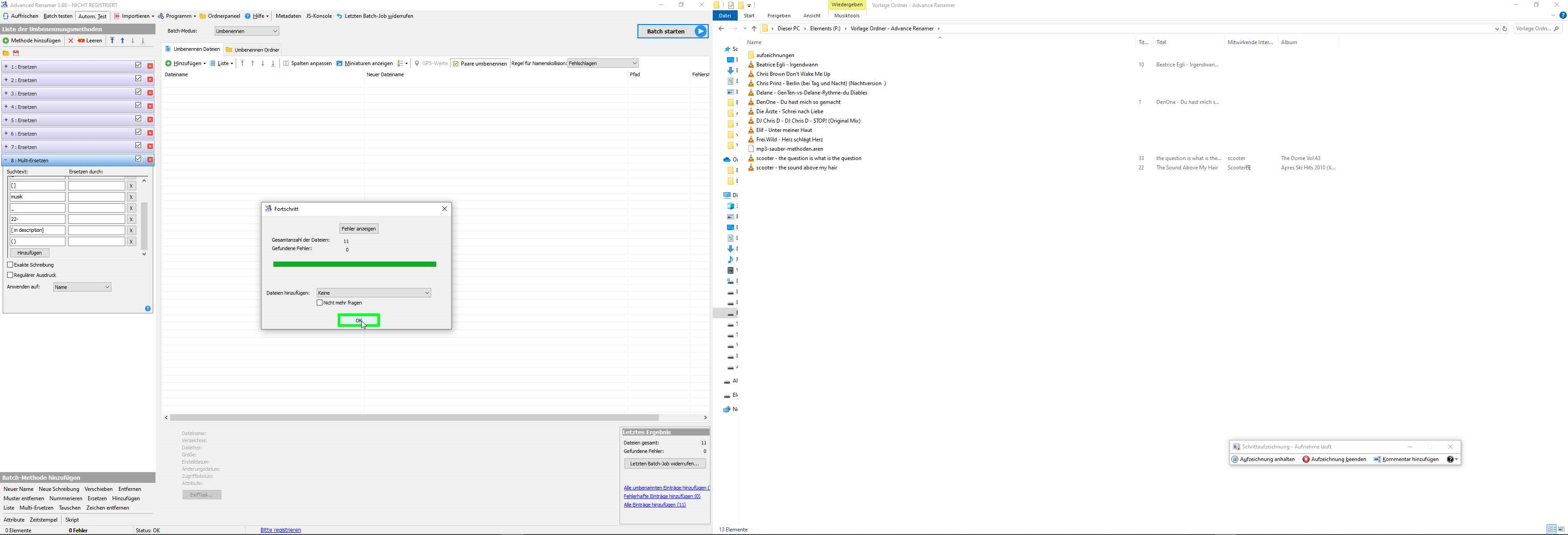Switch to Umbenennen Ordner tab
Viewport: 1568px width, 535px height.
point(253,50)
